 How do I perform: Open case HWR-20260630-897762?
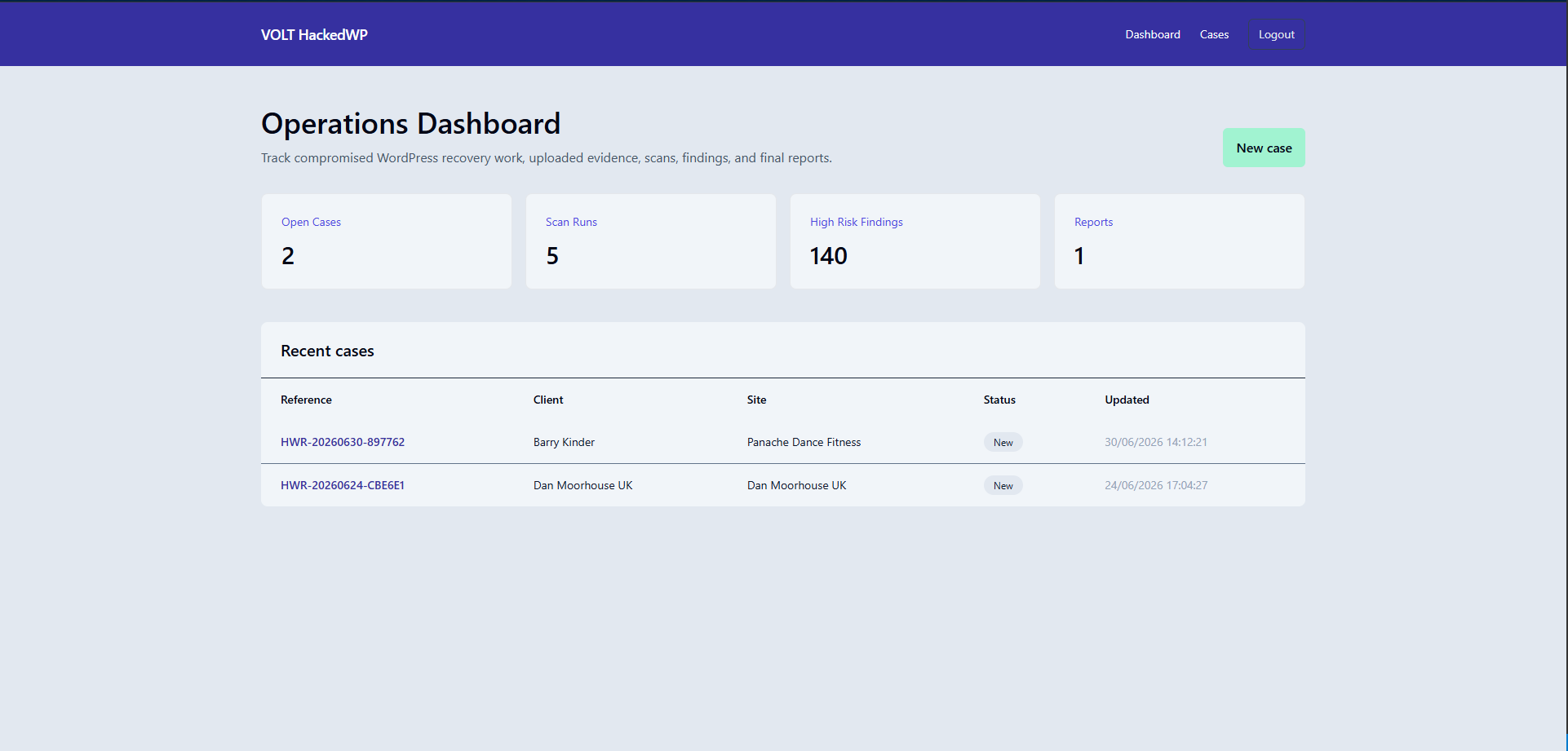point(343,442)
